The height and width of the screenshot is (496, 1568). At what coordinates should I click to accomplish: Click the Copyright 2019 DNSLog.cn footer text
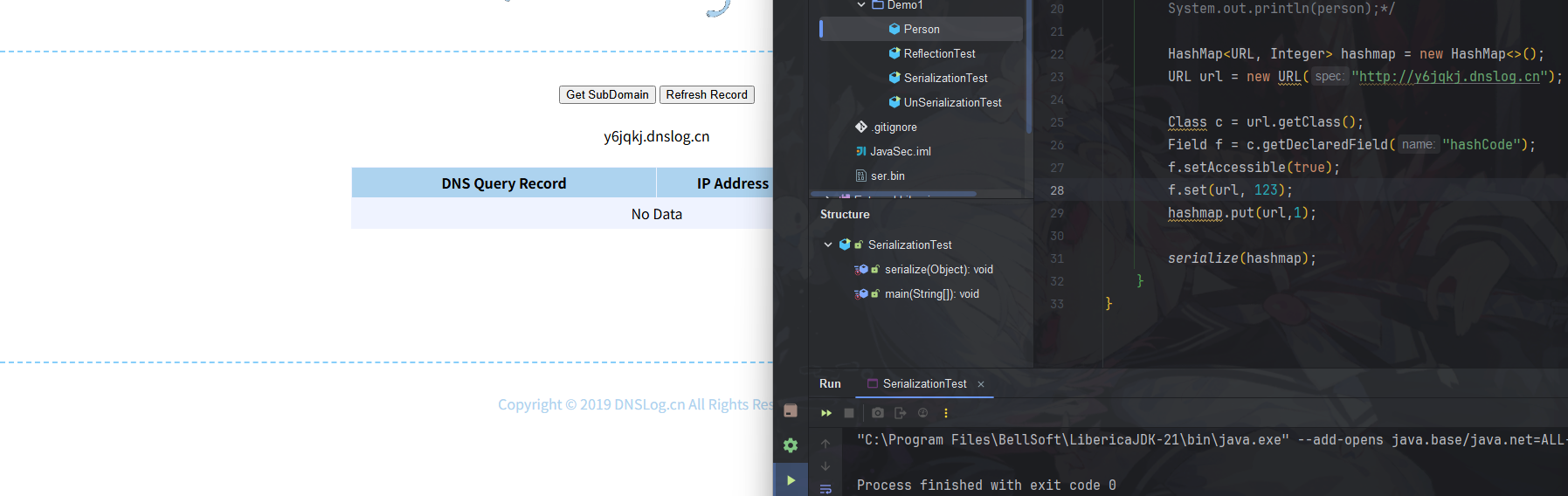pyautogui.click(x=635, y=404)
